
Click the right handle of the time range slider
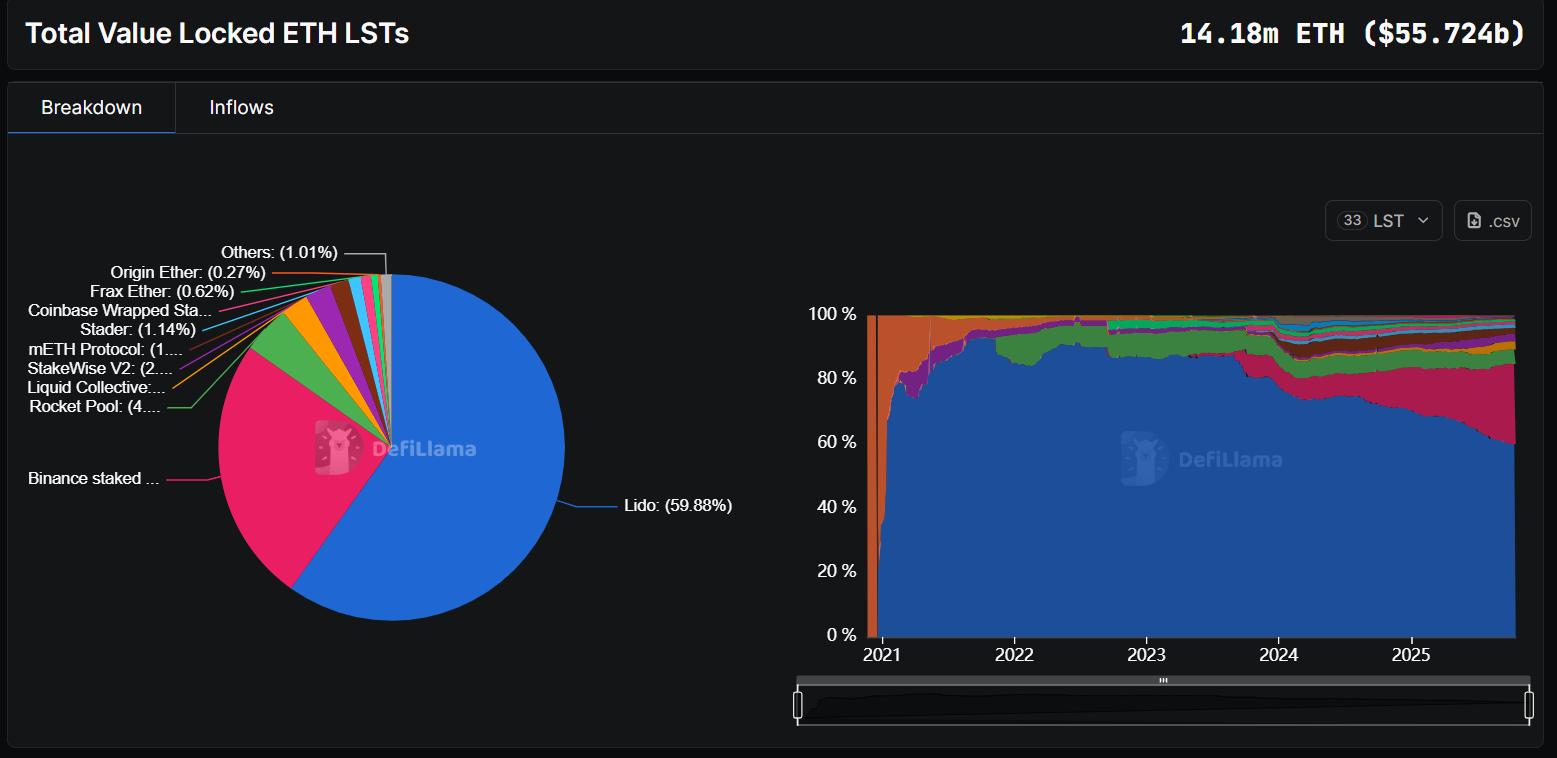(1528, 706)
